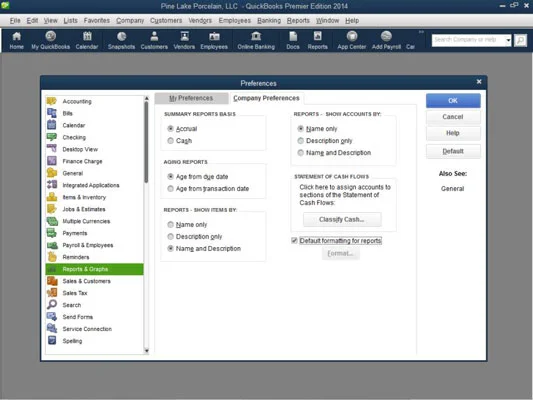Select Finance Charge preferences category
The width and height of the screenshot is (533, 400).
coord(94,161)
